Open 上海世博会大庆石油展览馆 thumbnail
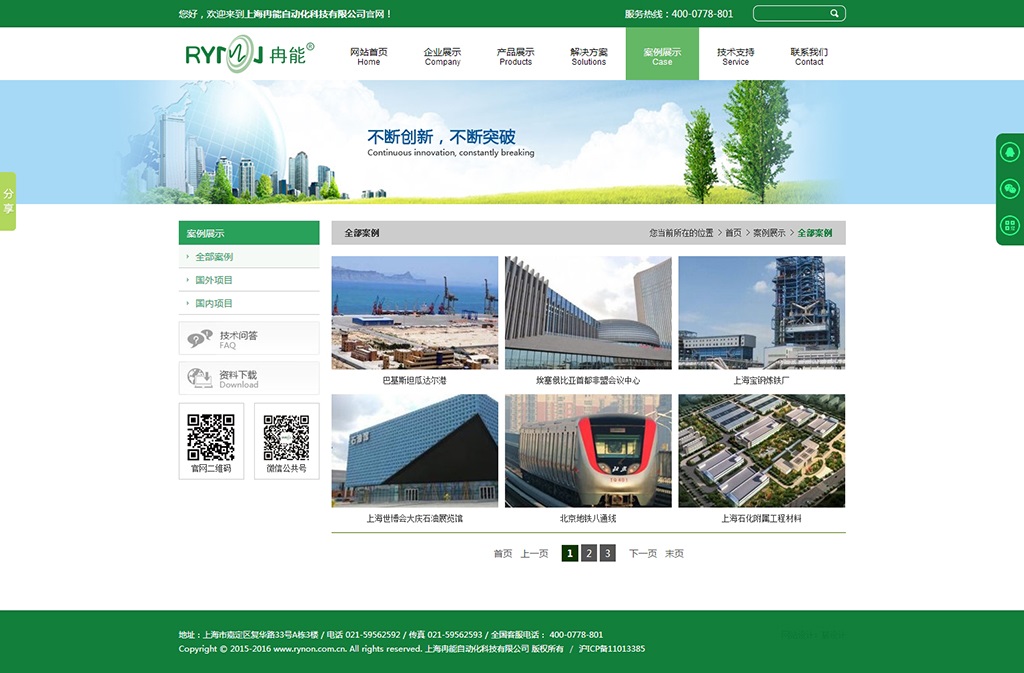Screen dimensions: 1024x673 pos(415,450)
